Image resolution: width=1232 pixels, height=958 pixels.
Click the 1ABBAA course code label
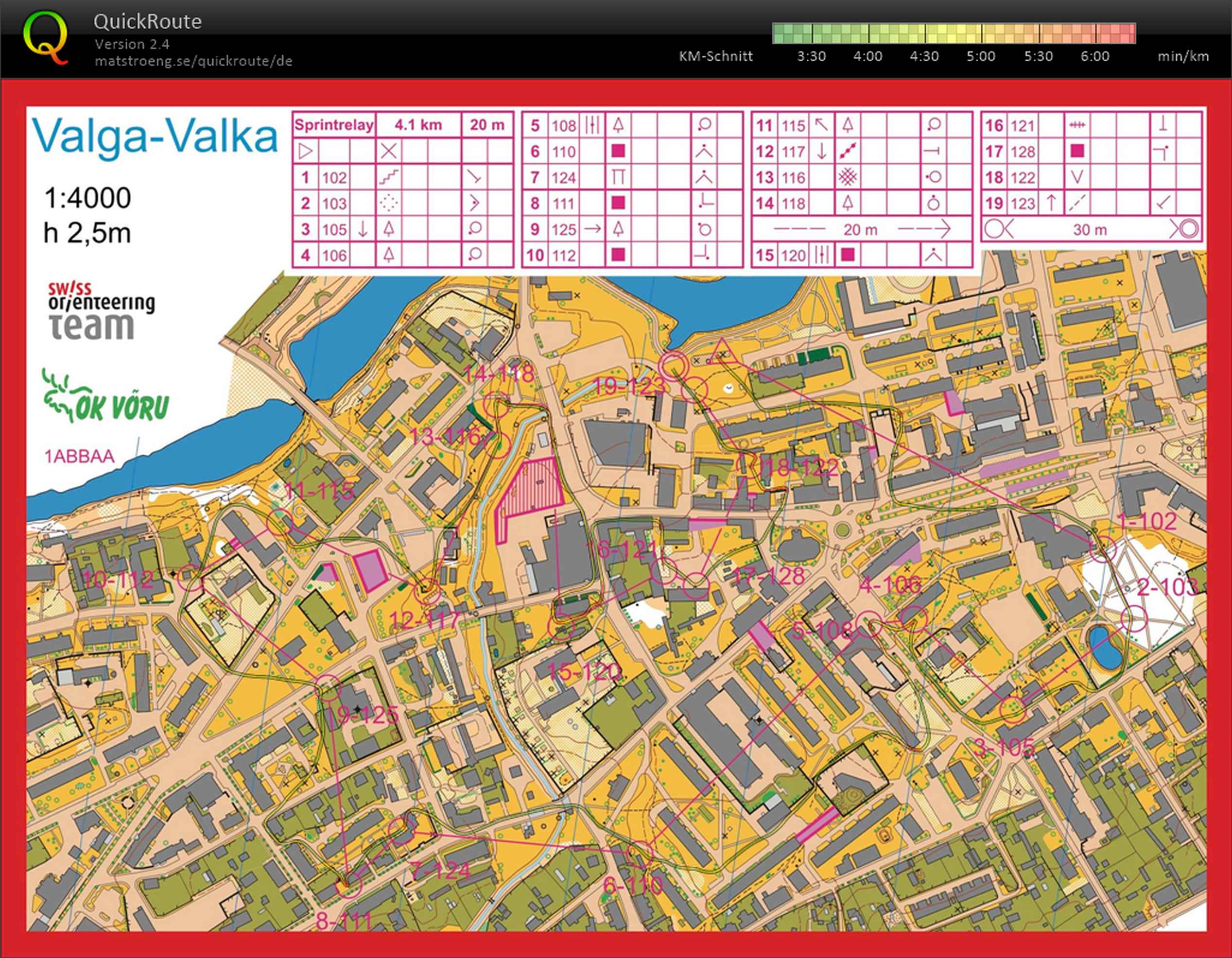pyautogui.click(x=80, y=456)
